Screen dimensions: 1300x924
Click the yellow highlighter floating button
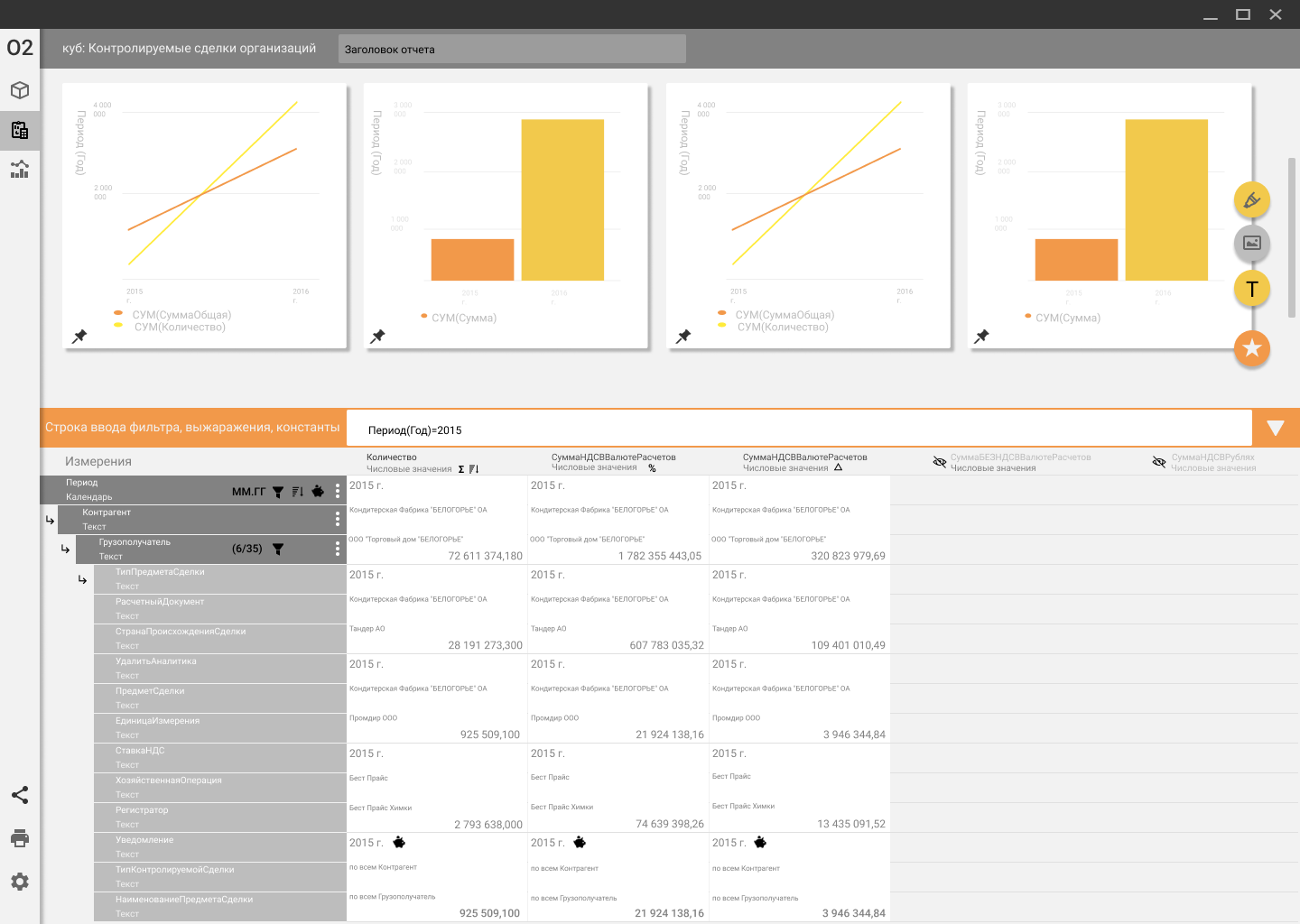click(1252, 200)
